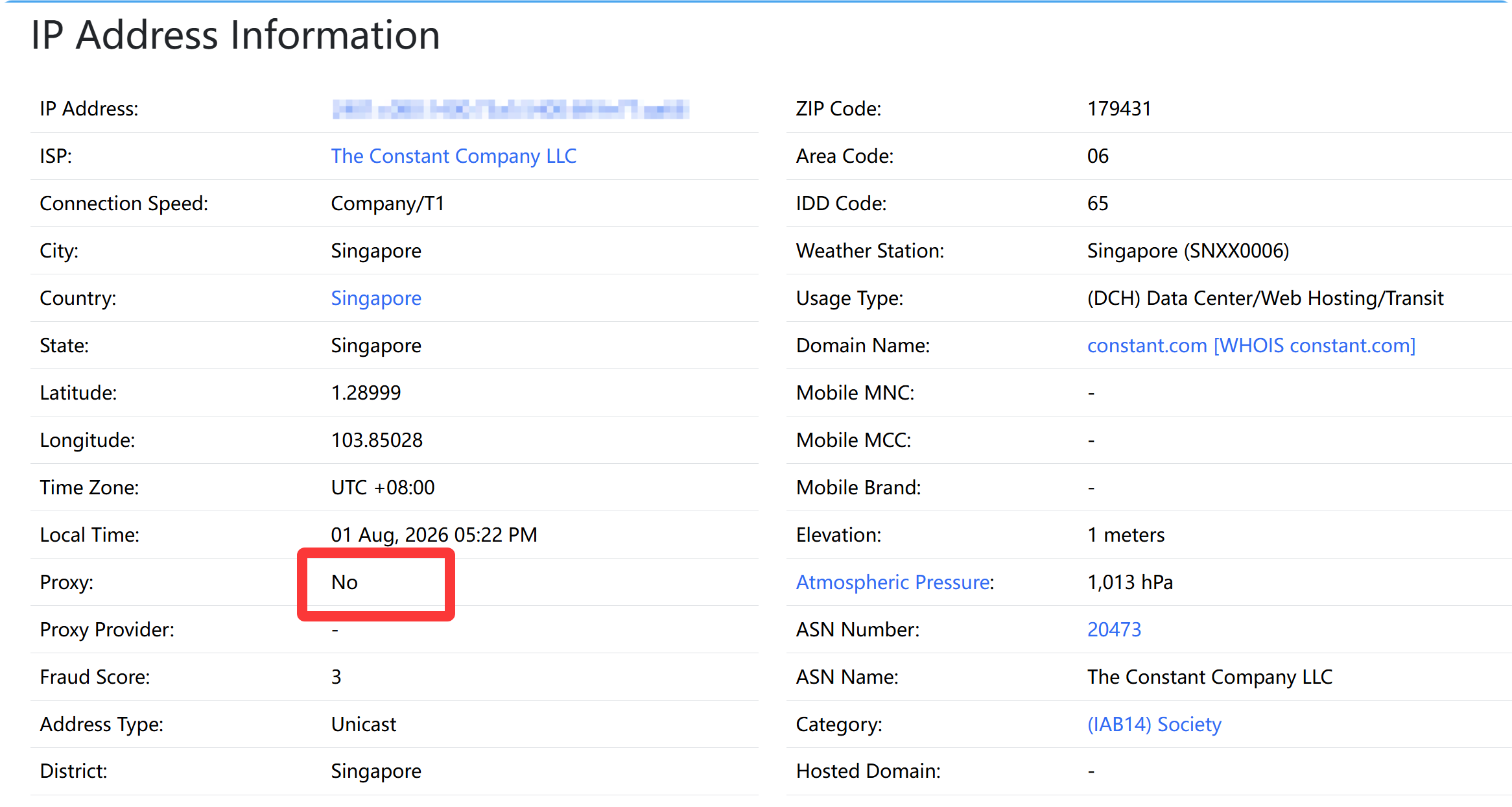
Task: Click the Mobile Brand label
Action: [x=858, y=488]
